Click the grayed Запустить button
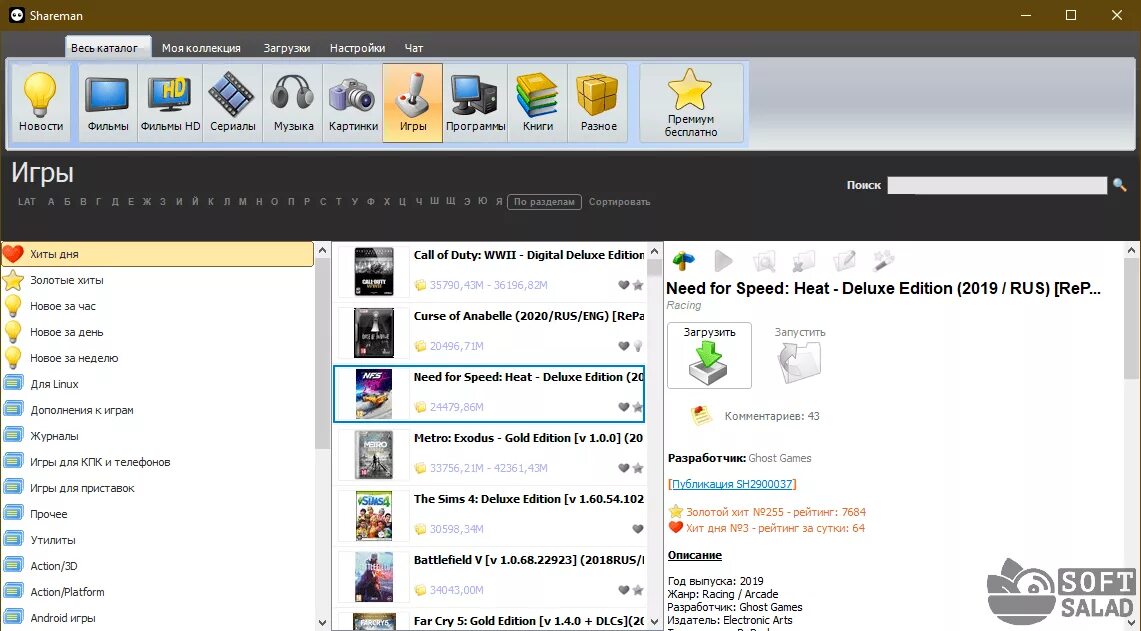 [x=799, y=356]
